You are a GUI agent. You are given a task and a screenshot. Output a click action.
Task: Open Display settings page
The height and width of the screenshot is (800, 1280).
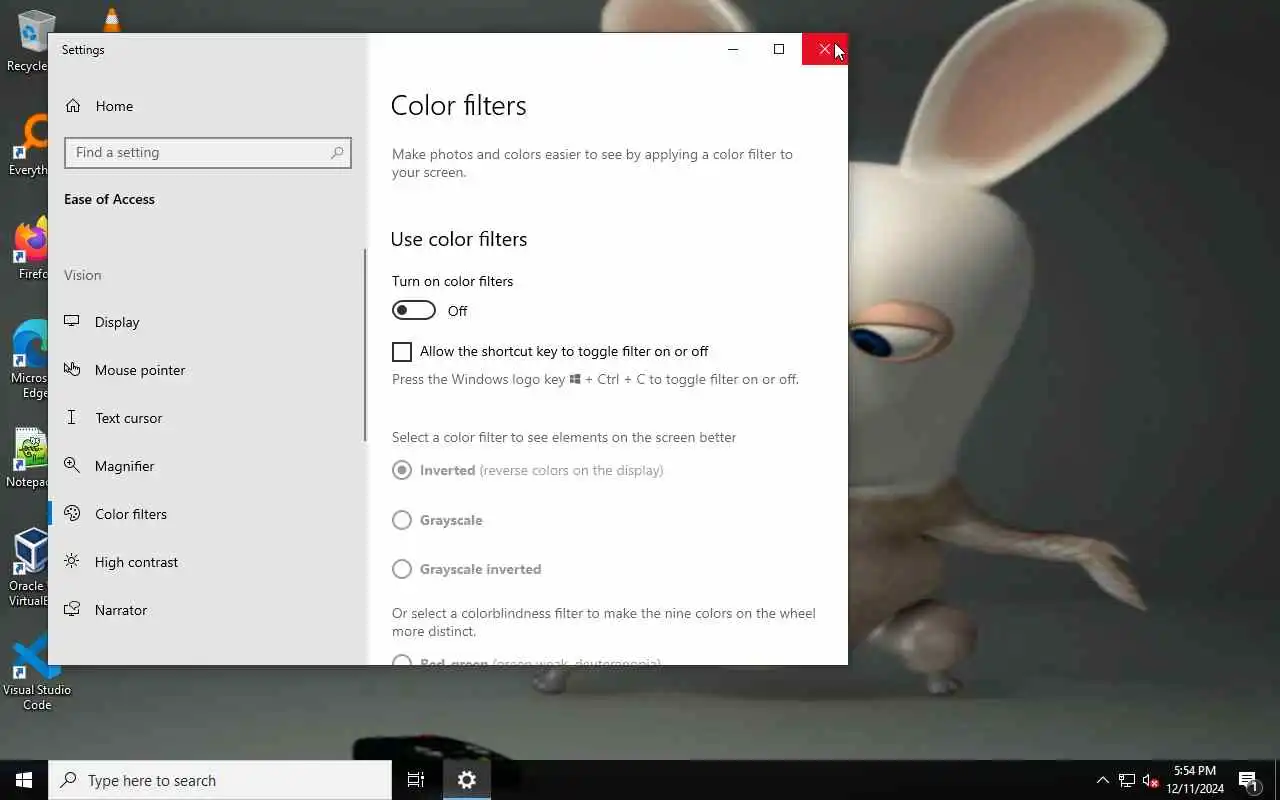[x=206, y=322]
